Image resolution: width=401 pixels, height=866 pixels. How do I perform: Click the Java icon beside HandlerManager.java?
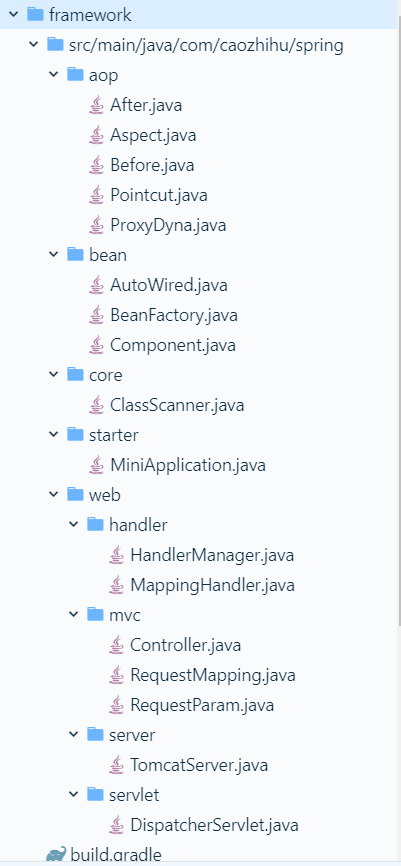[117, 555]
